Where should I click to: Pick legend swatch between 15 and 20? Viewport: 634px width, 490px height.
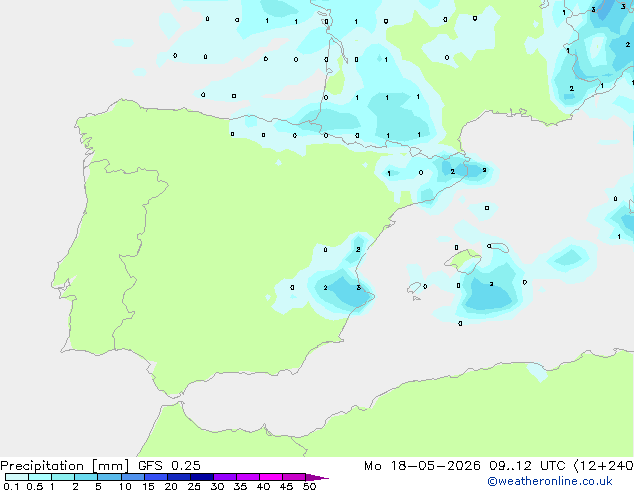point(156,477)
